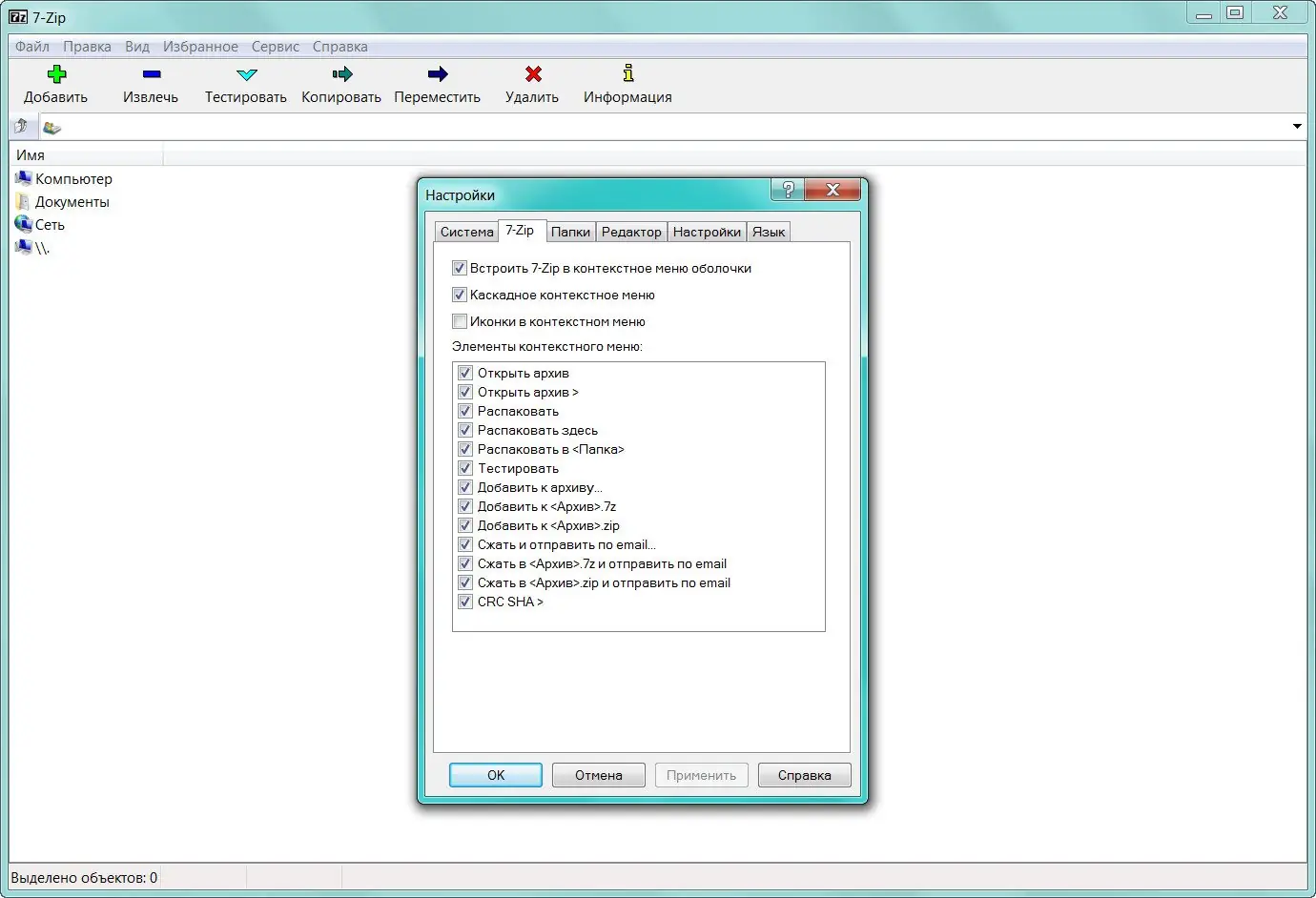Viewport: 1316px width, 898px height.
Task: Confirm settings with the OK button
Action: pyautogui.click(x=496, y=775)
